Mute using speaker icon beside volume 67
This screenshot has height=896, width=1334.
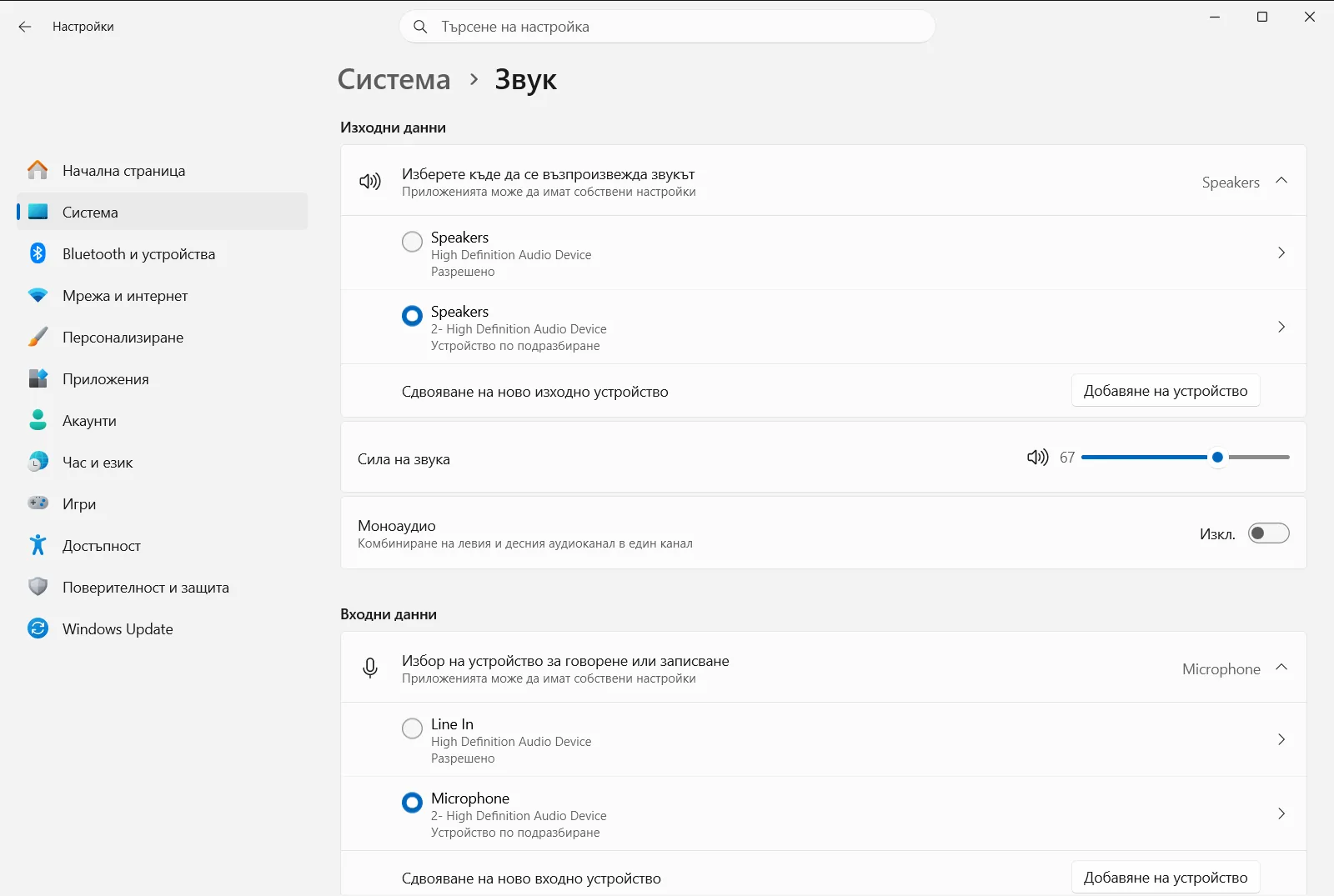[1037, 457]
